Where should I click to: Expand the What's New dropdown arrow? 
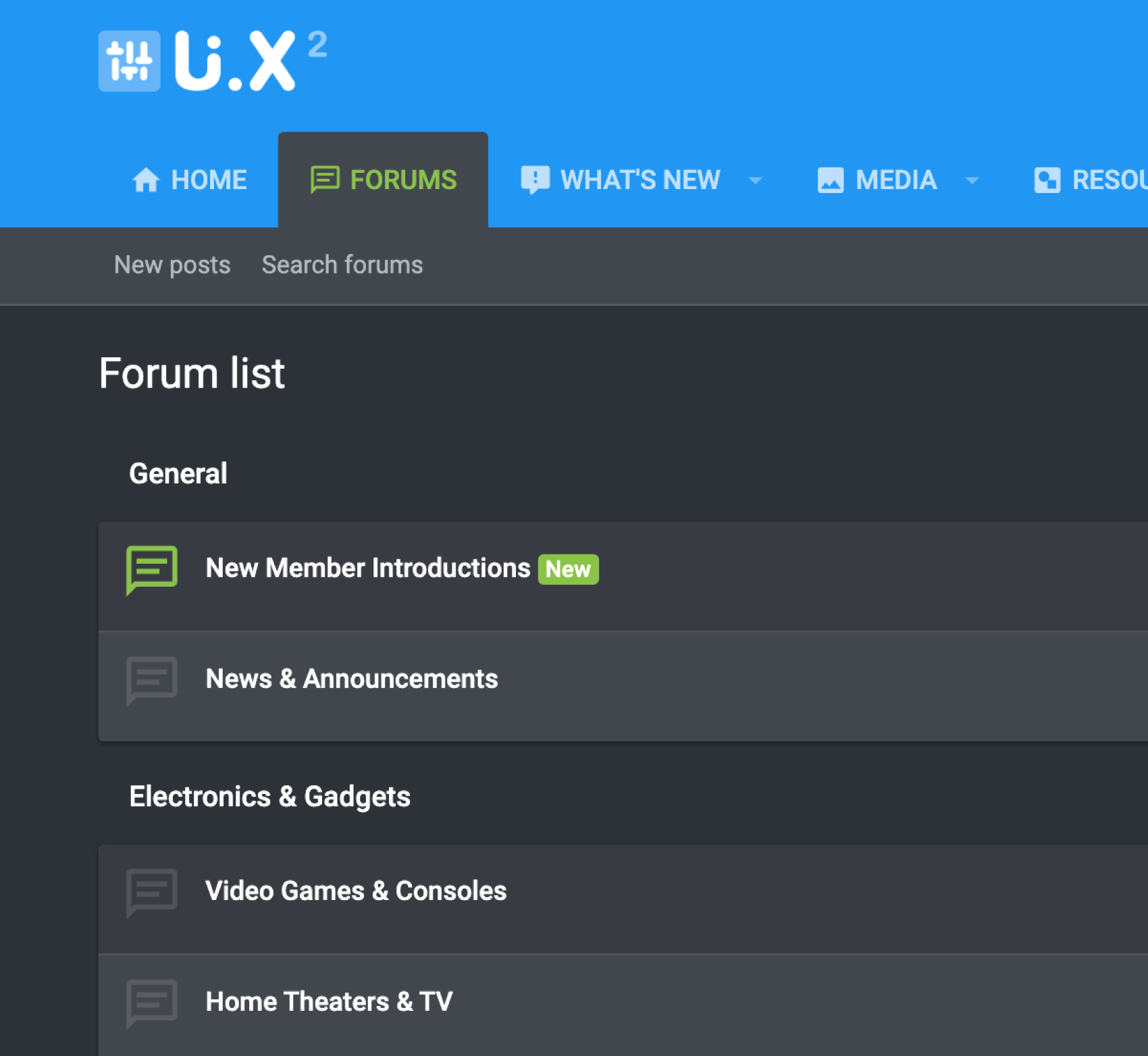coord(756,180)
